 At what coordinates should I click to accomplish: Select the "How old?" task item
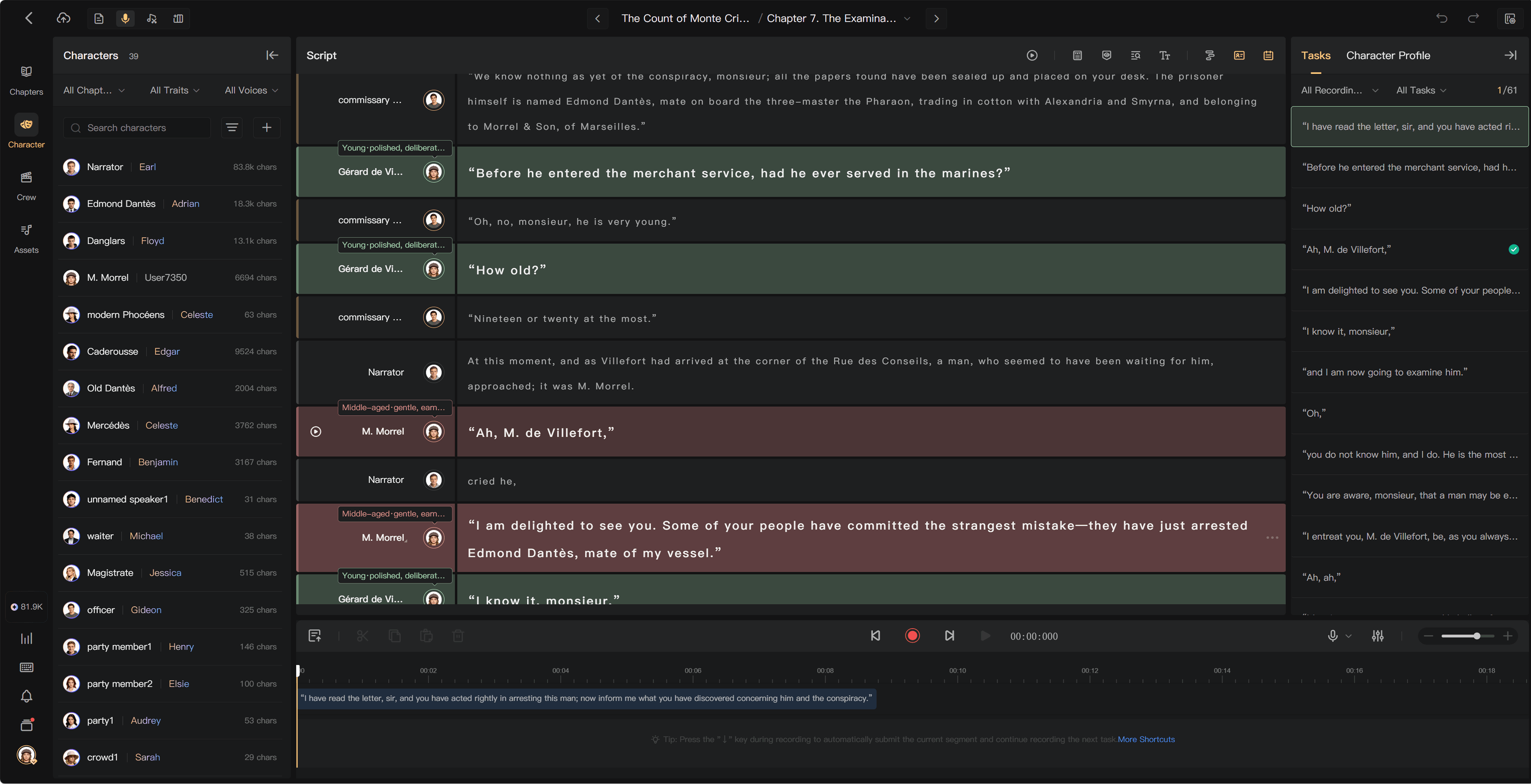[1410, 209]
